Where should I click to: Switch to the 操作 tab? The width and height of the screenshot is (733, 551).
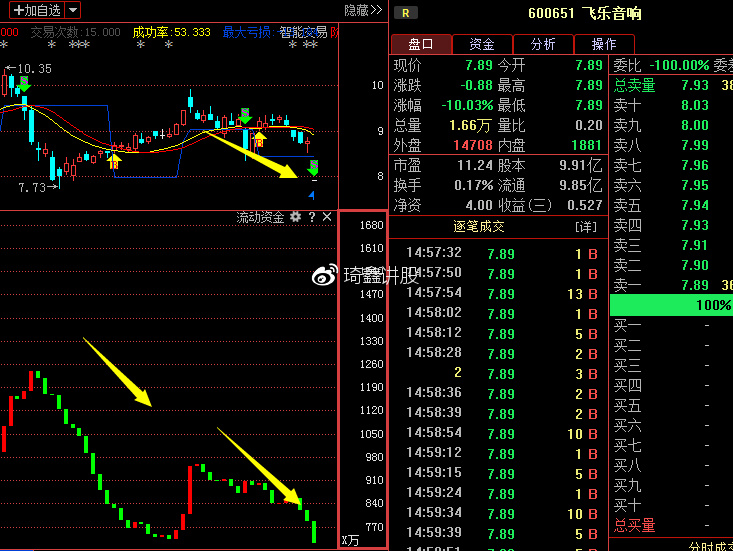604,44
